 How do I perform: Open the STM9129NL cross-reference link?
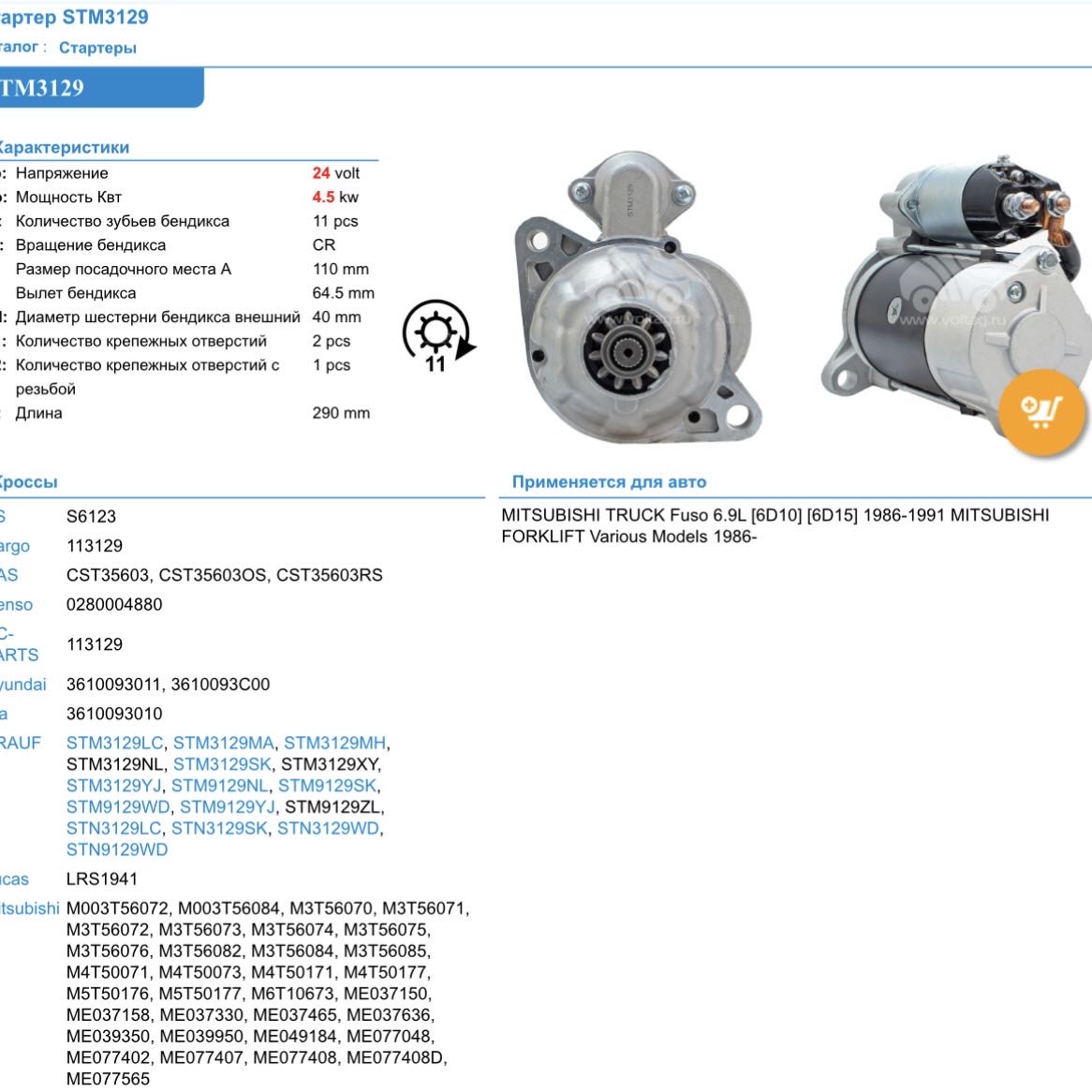223,785
